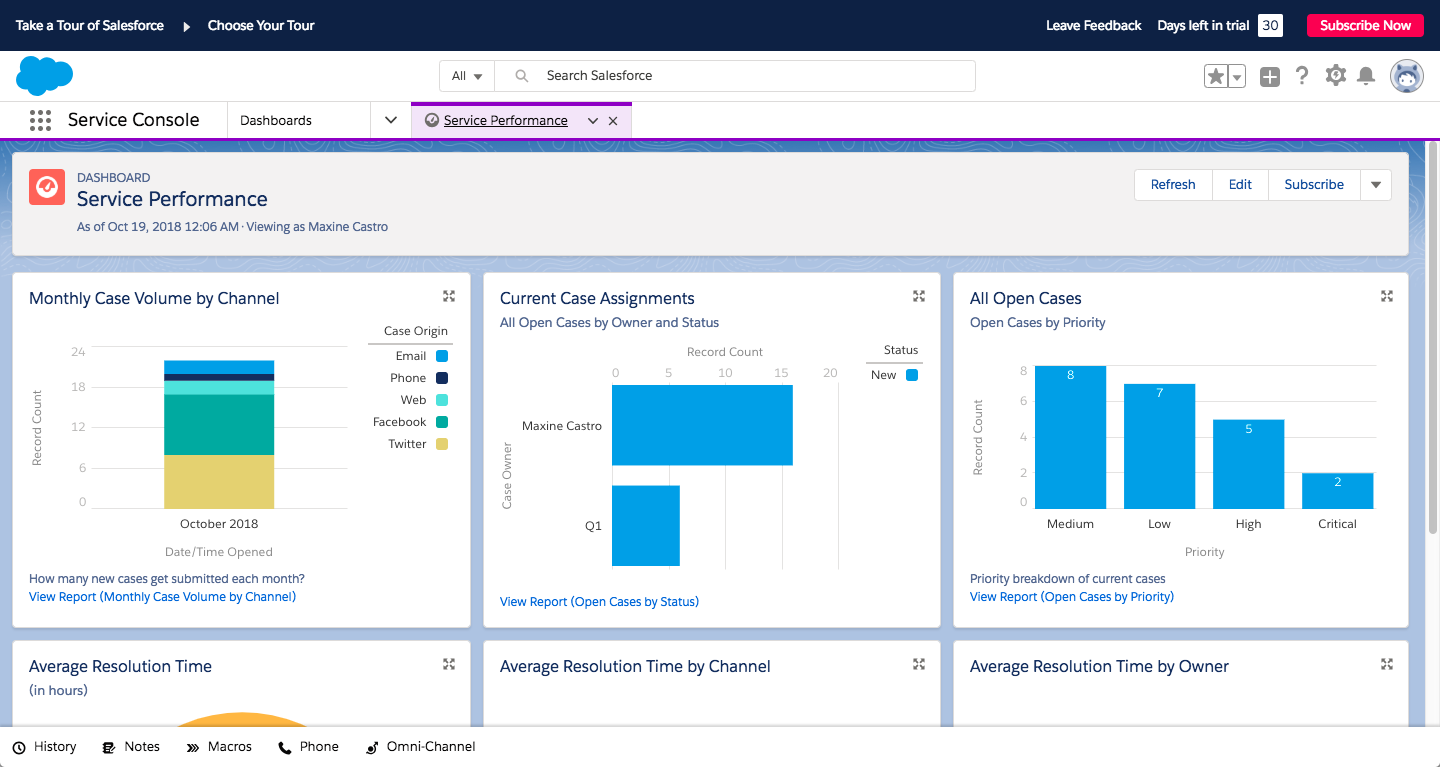Open the Phone utility item
Image resolution: width=1440 pixels, height=767 pixels.
[x=308, y=747]
